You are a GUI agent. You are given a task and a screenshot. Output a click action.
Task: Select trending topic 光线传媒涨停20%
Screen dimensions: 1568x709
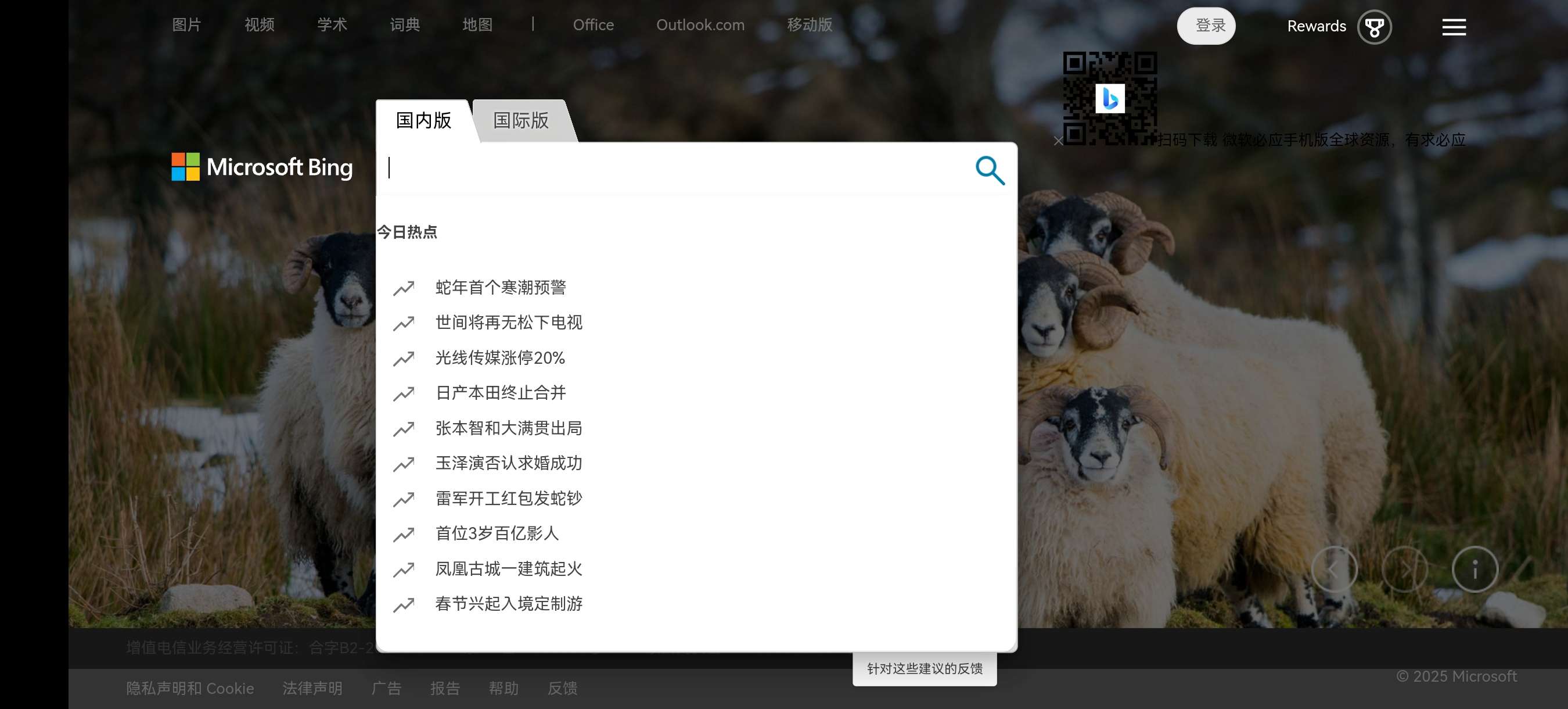500,357
